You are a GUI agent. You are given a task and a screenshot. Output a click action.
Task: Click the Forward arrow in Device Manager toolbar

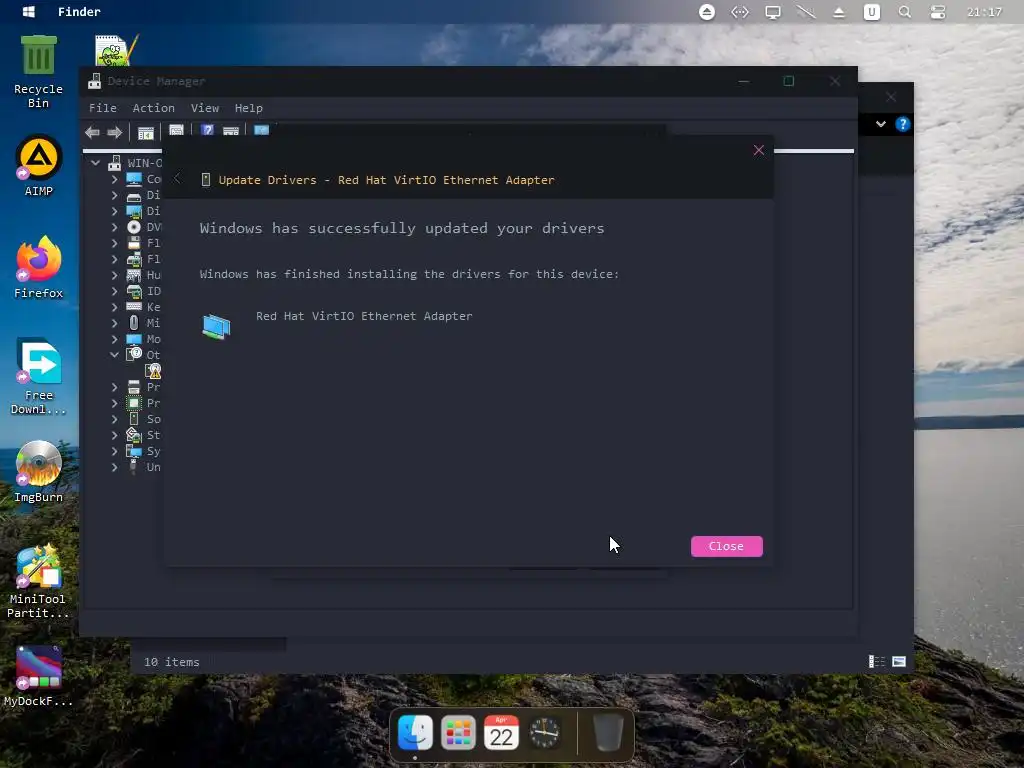point(114,133)
